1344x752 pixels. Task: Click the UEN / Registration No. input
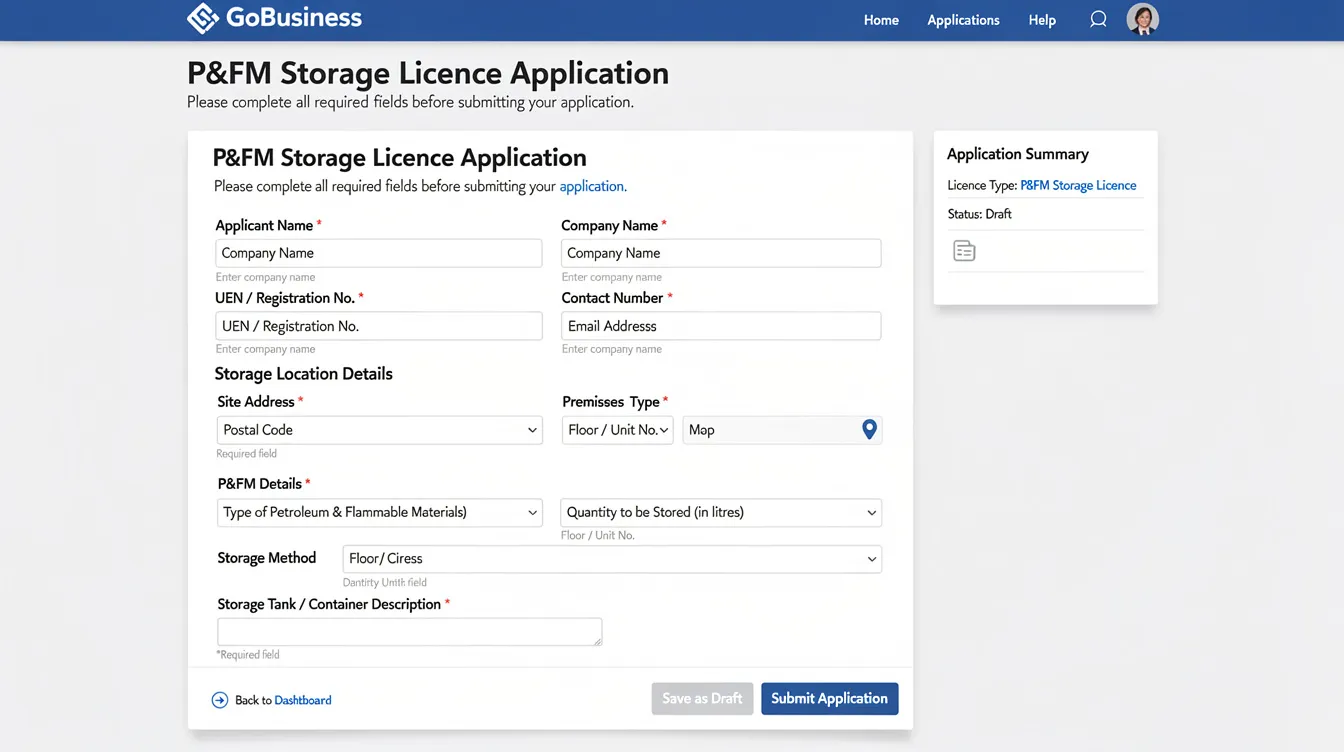coord(379,326)
